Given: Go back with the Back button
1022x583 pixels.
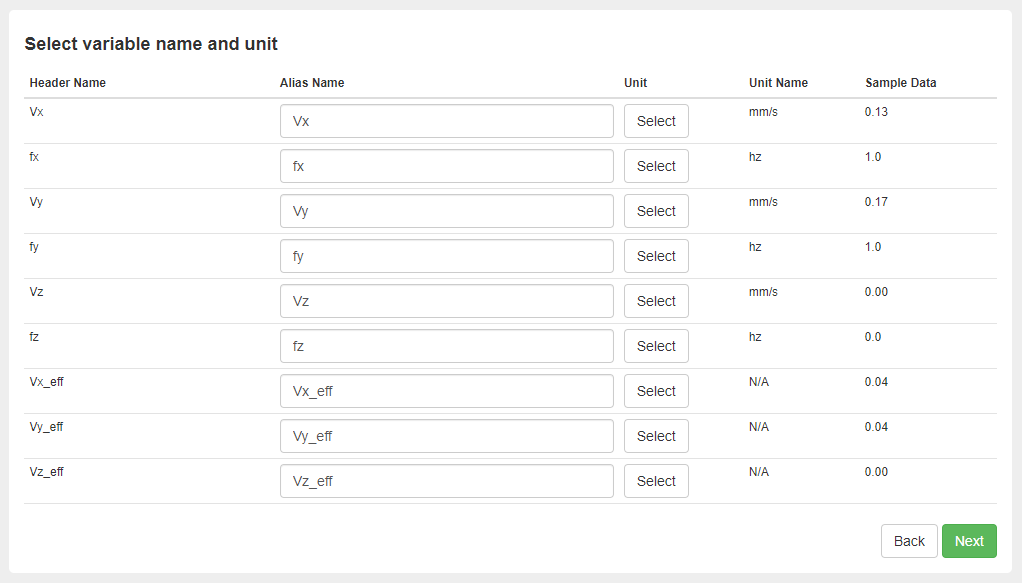Looking at the screenshot, I should tap(909, 541).
